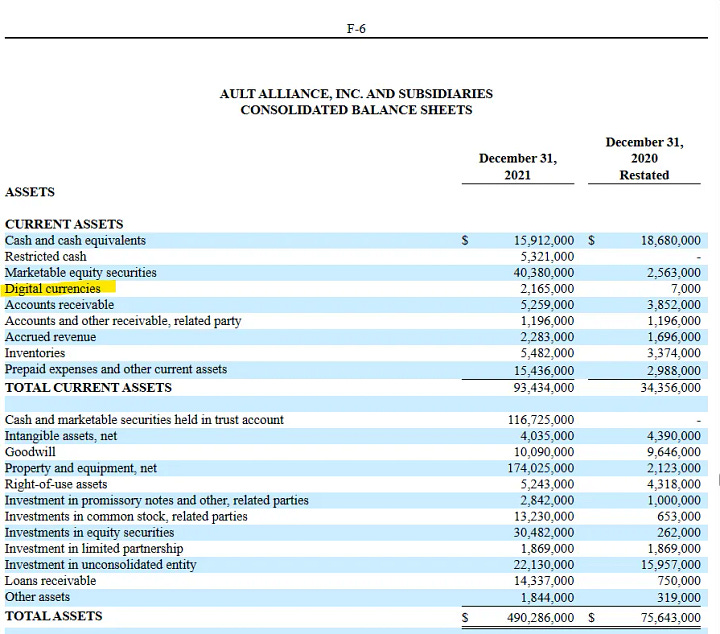Click Accounts receivable row label
Image resolution: width=720 pixels, height=634 pixels.
tap(59, 305)
